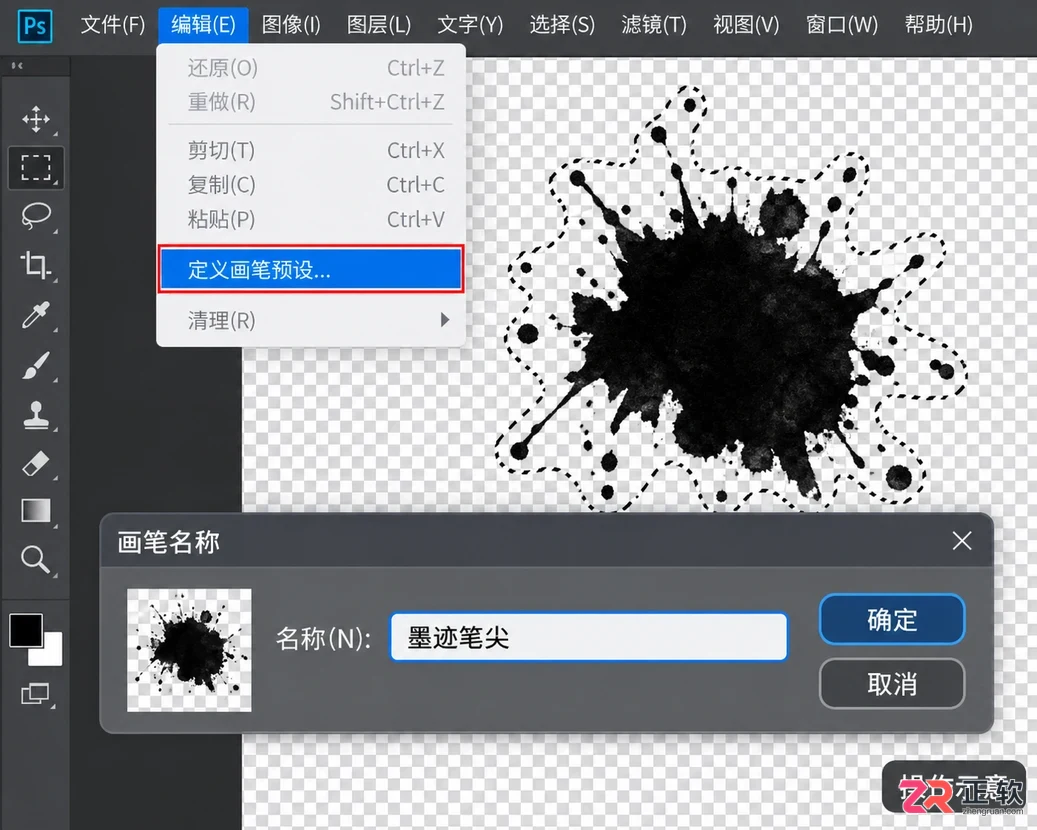This screenshot has height=830, width=1037.
Task: Close the 画笔名称 dialog
Action: [x=962, y=540]
